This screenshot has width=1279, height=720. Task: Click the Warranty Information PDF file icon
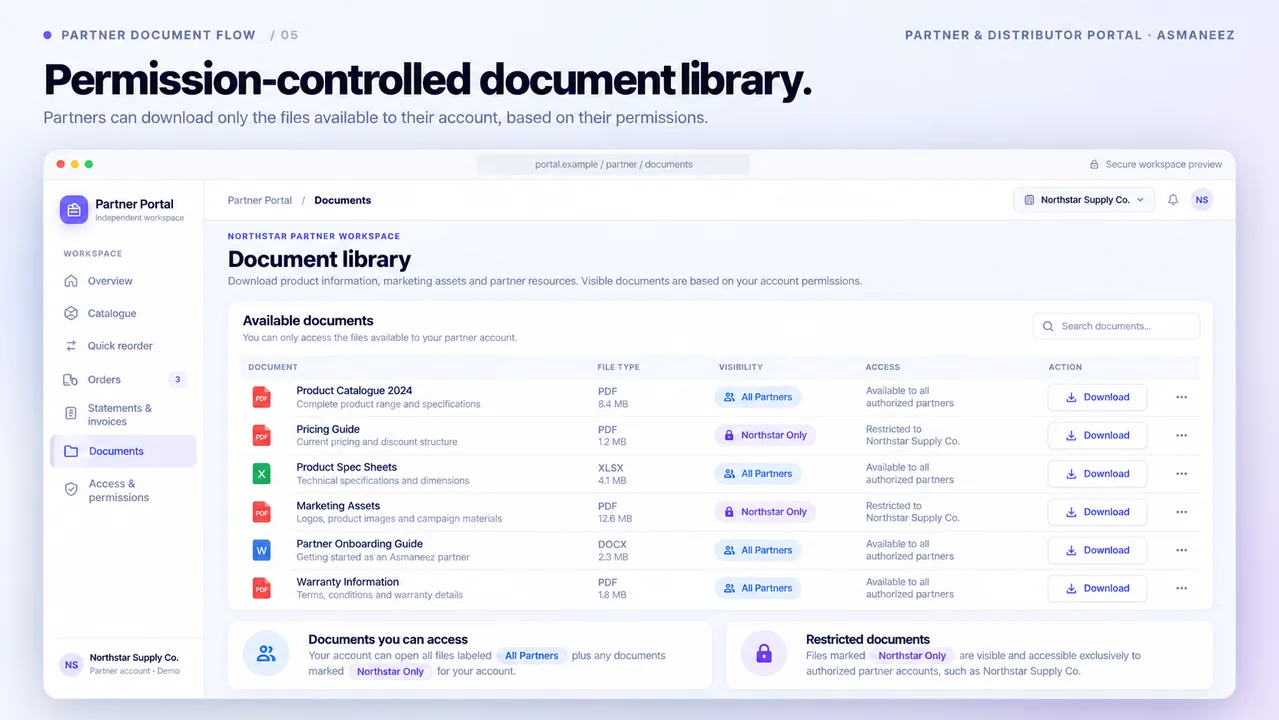[262, 588]
